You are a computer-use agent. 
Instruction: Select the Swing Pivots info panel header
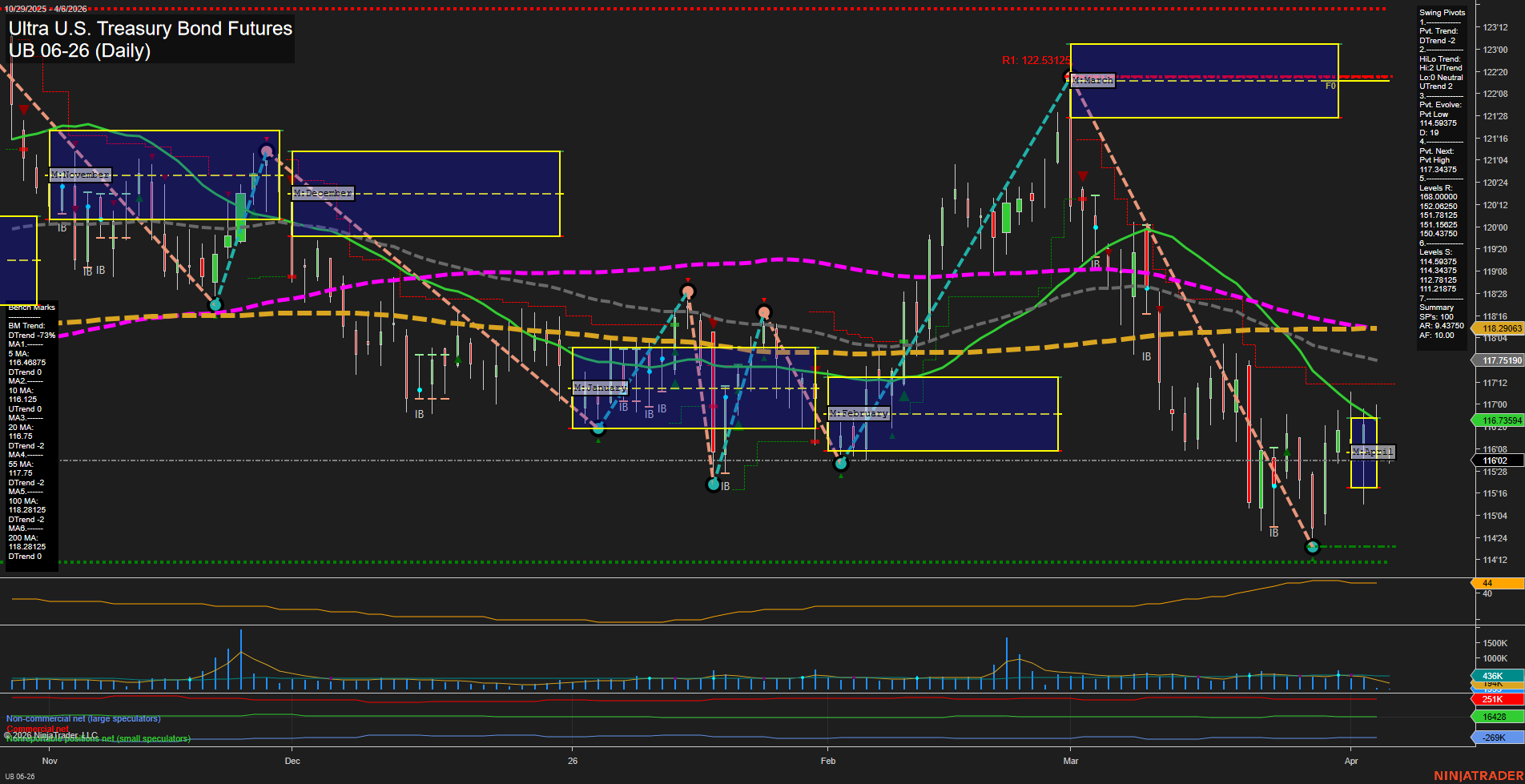point(1442,13)
